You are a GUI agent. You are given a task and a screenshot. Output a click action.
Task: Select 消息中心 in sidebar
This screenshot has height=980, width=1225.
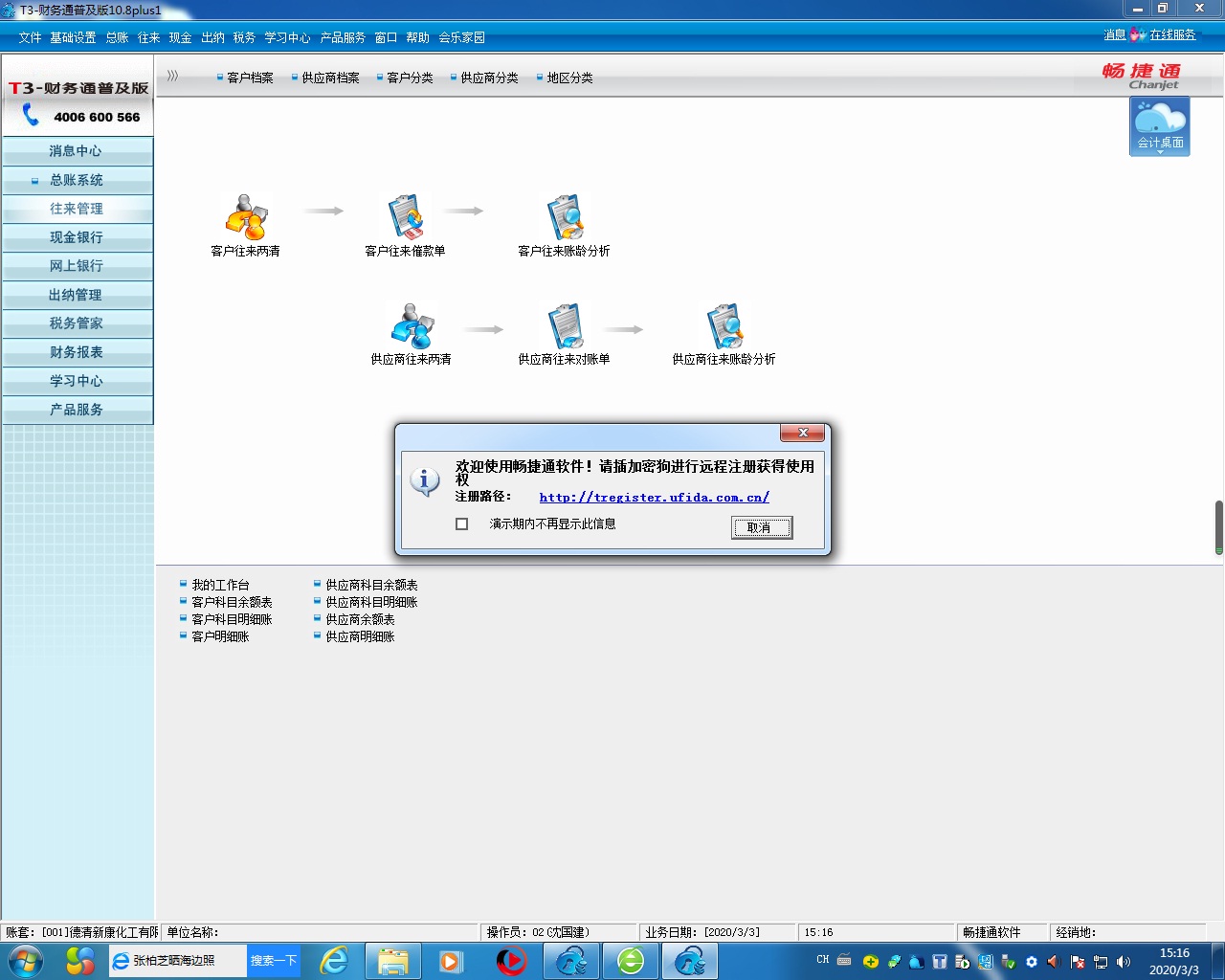(77, 151)
